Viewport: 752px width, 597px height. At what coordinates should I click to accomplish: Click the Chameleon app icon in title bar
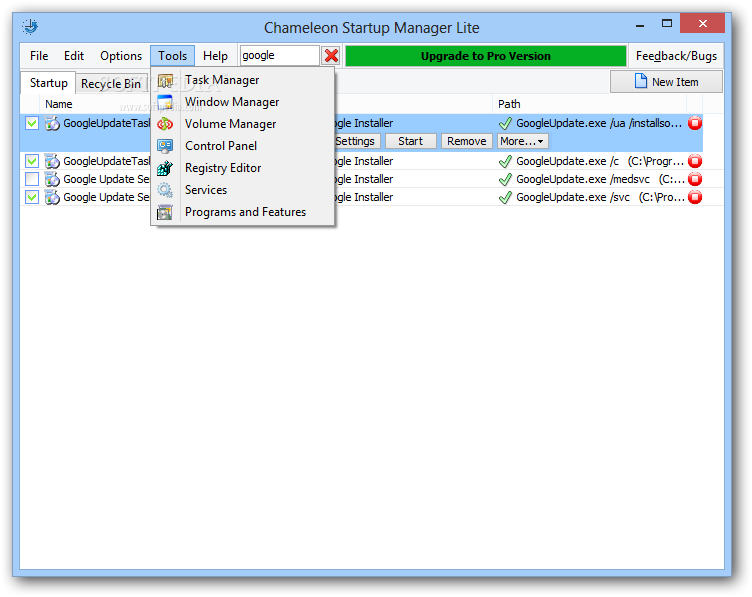click(x=30, y=26)
